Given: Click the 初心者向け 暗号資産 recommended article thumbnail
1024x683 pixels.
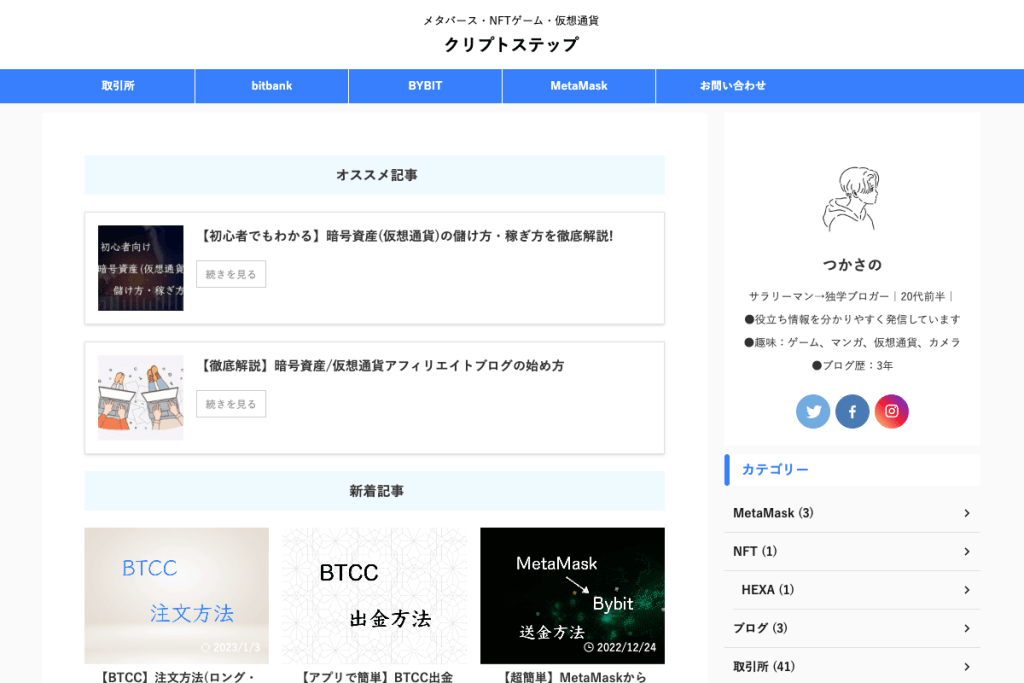Looking at the screenshot, I should point(140,267).
